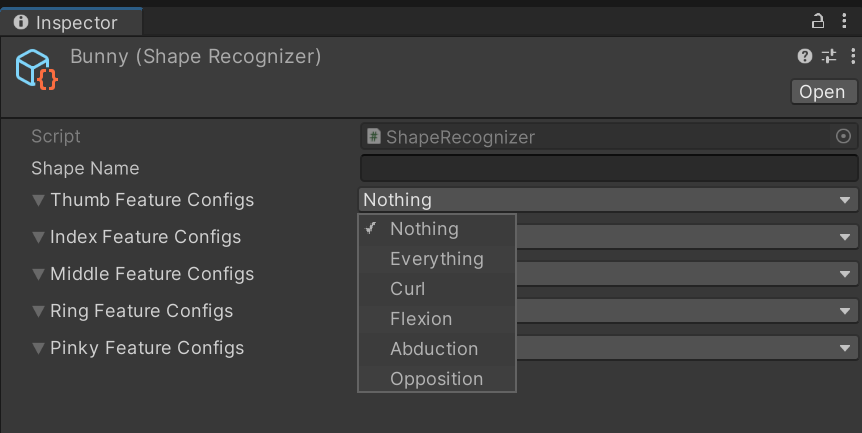
Task: Click the Shape Name text field
Action: point(609,168)
